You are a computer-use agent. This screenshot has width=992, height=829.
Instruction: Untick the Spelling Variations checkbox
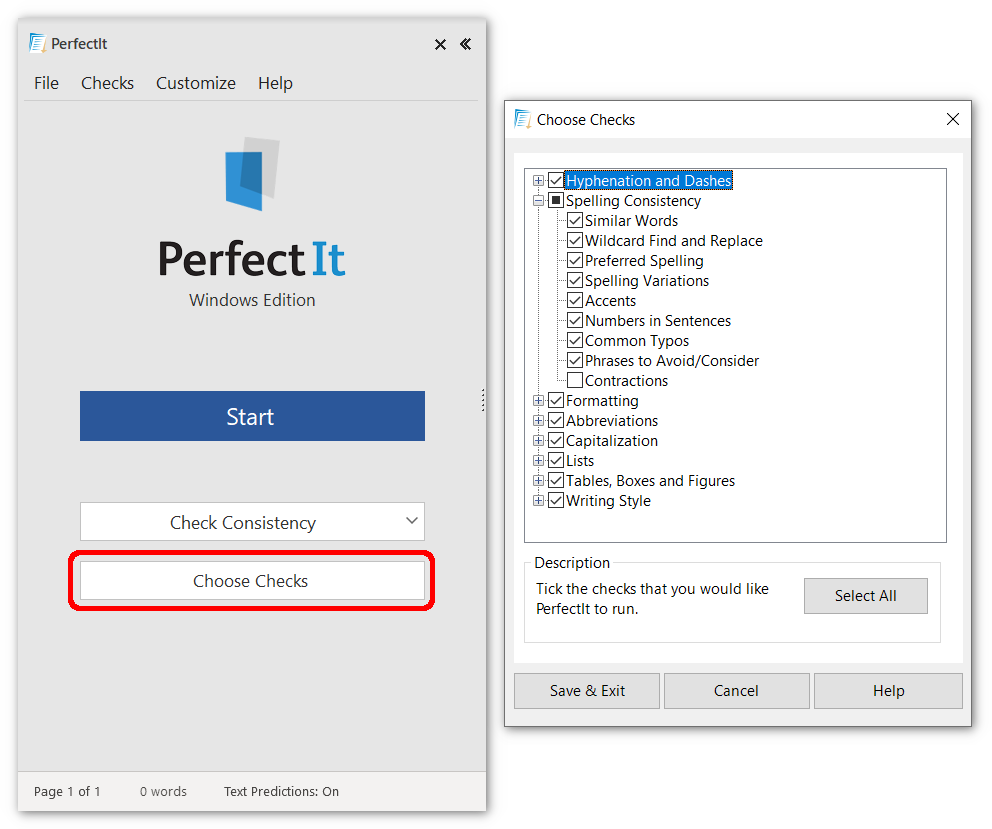(575, 280)
